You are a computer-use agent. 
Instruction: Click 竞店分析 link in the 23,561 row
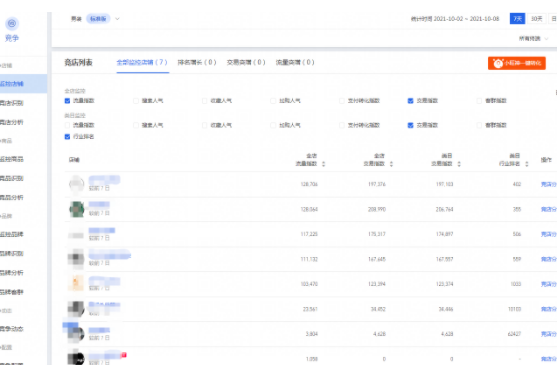(x=548, y=309)
